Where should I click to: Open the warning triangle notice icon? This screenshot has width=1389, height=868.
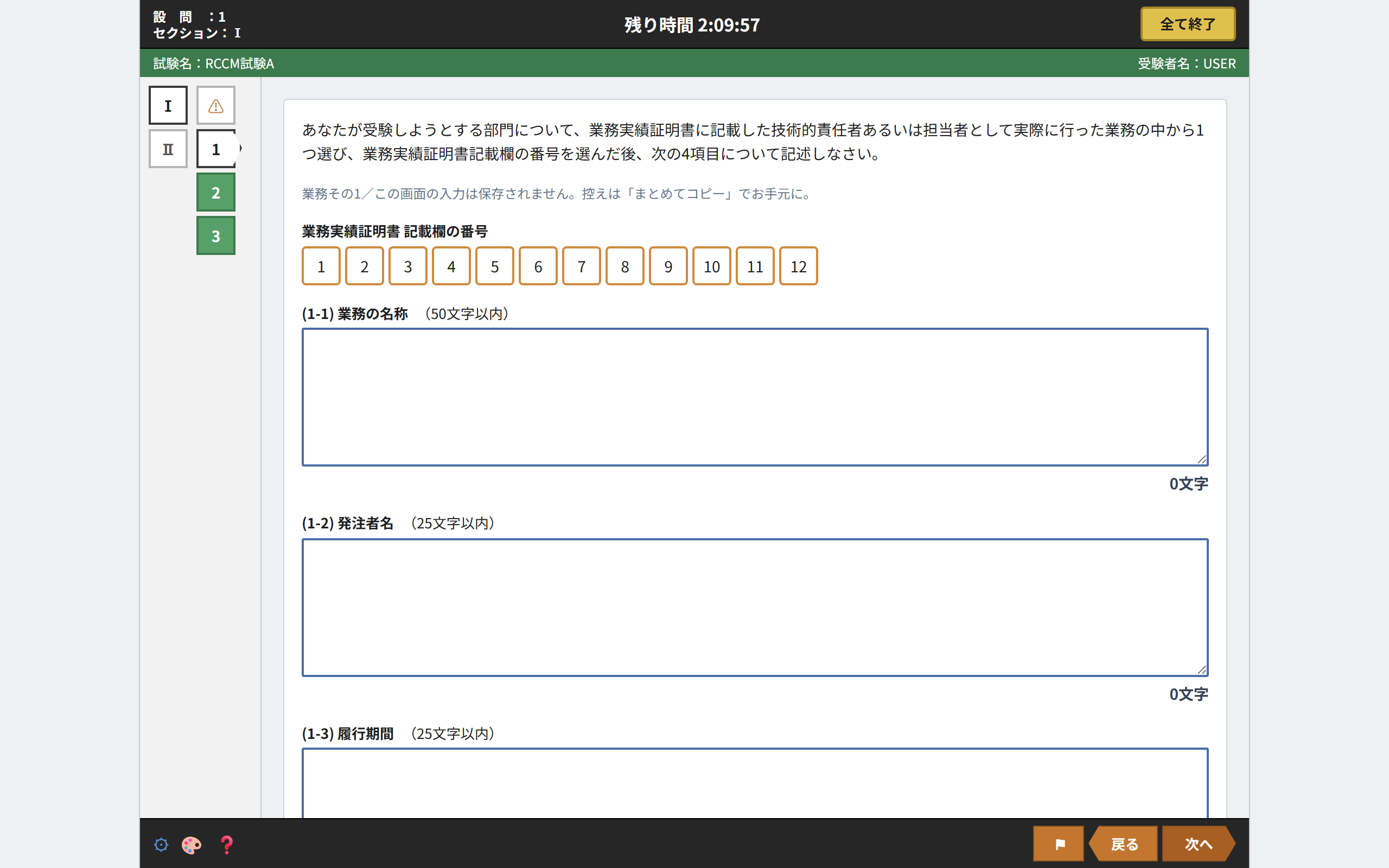[216, 106]
